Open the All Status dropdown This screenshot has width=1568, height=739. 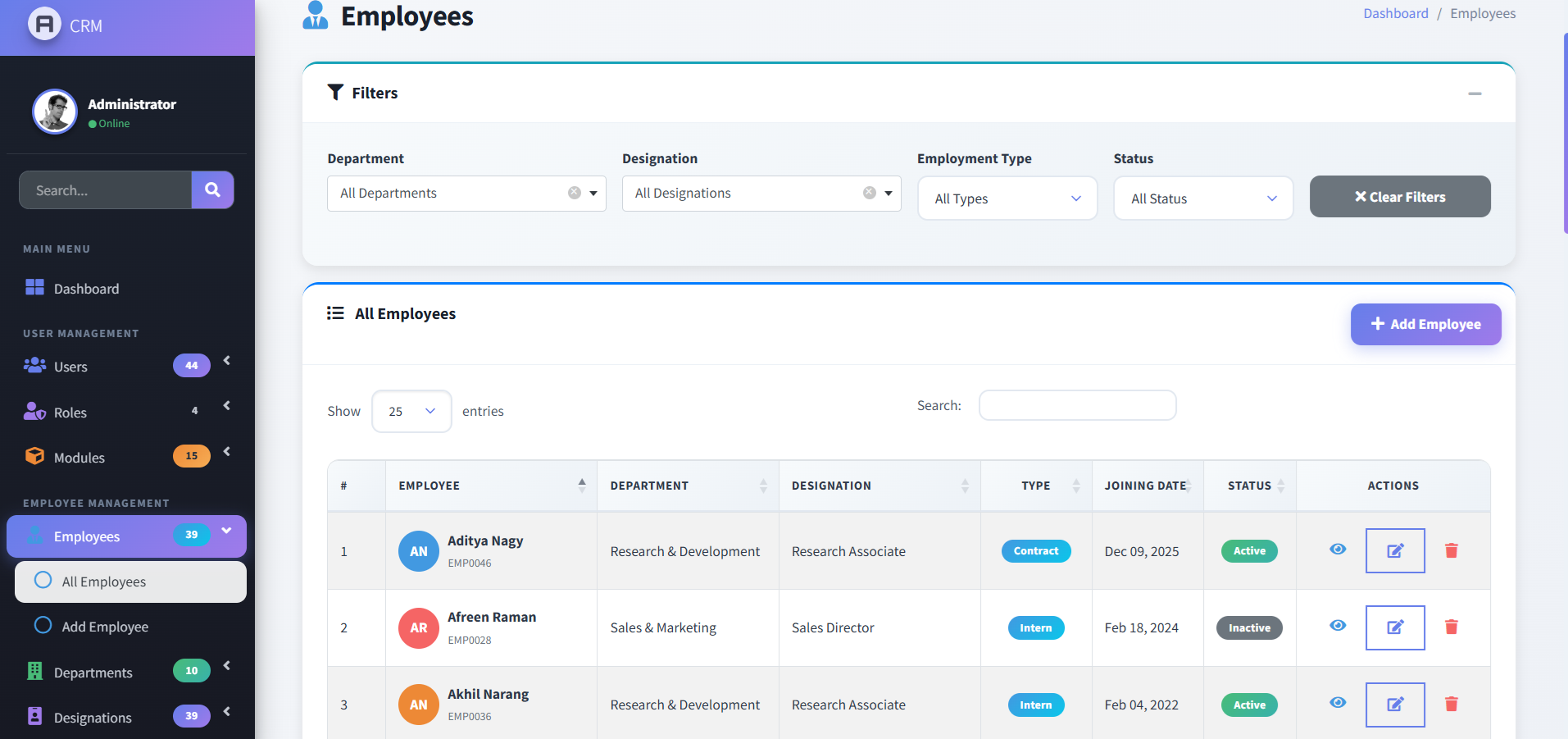pos(1202,198)
